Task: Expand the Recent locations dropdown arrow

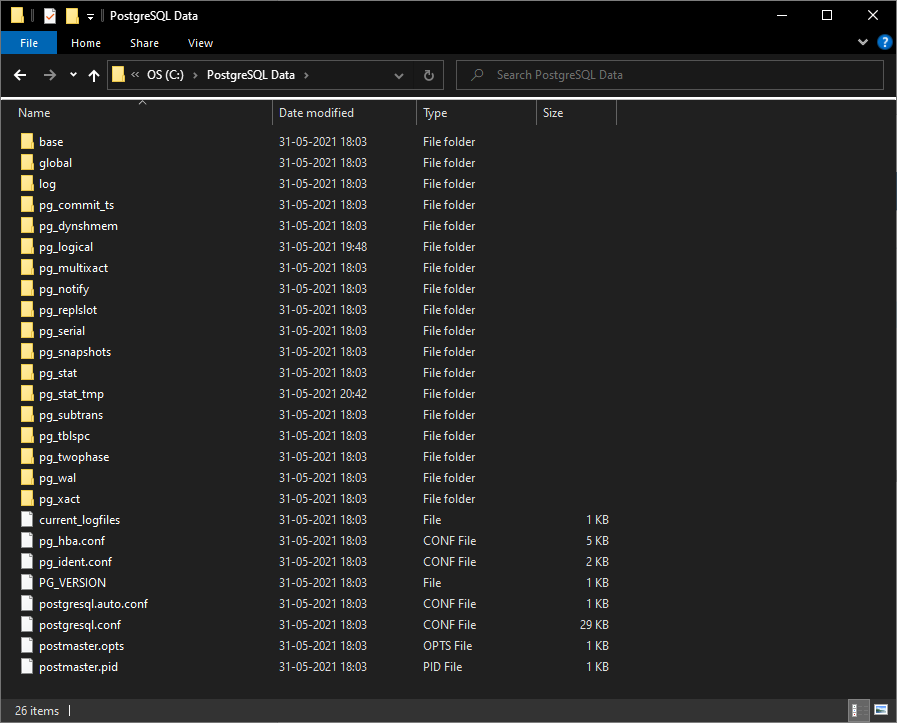Action: 73,75
